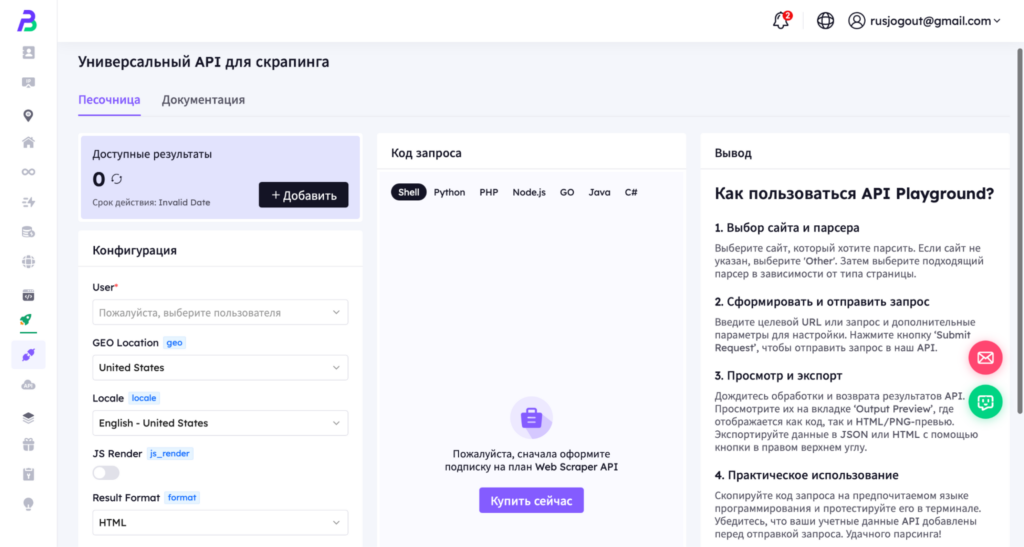The image size is (1024, 547).
Task: Click the + Добавить button
Action: click(x=304, y=195)
